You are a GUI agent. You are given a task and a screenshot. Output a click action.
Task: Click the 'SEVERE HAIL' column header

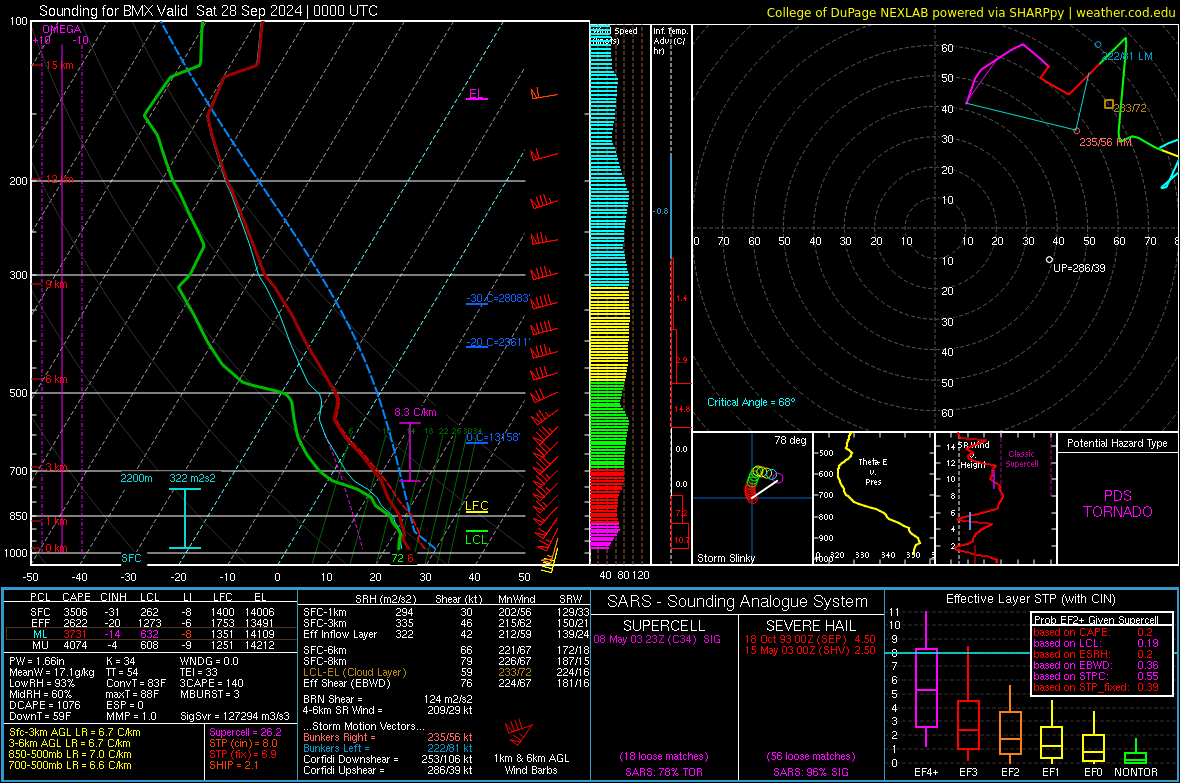click(810, 626)
